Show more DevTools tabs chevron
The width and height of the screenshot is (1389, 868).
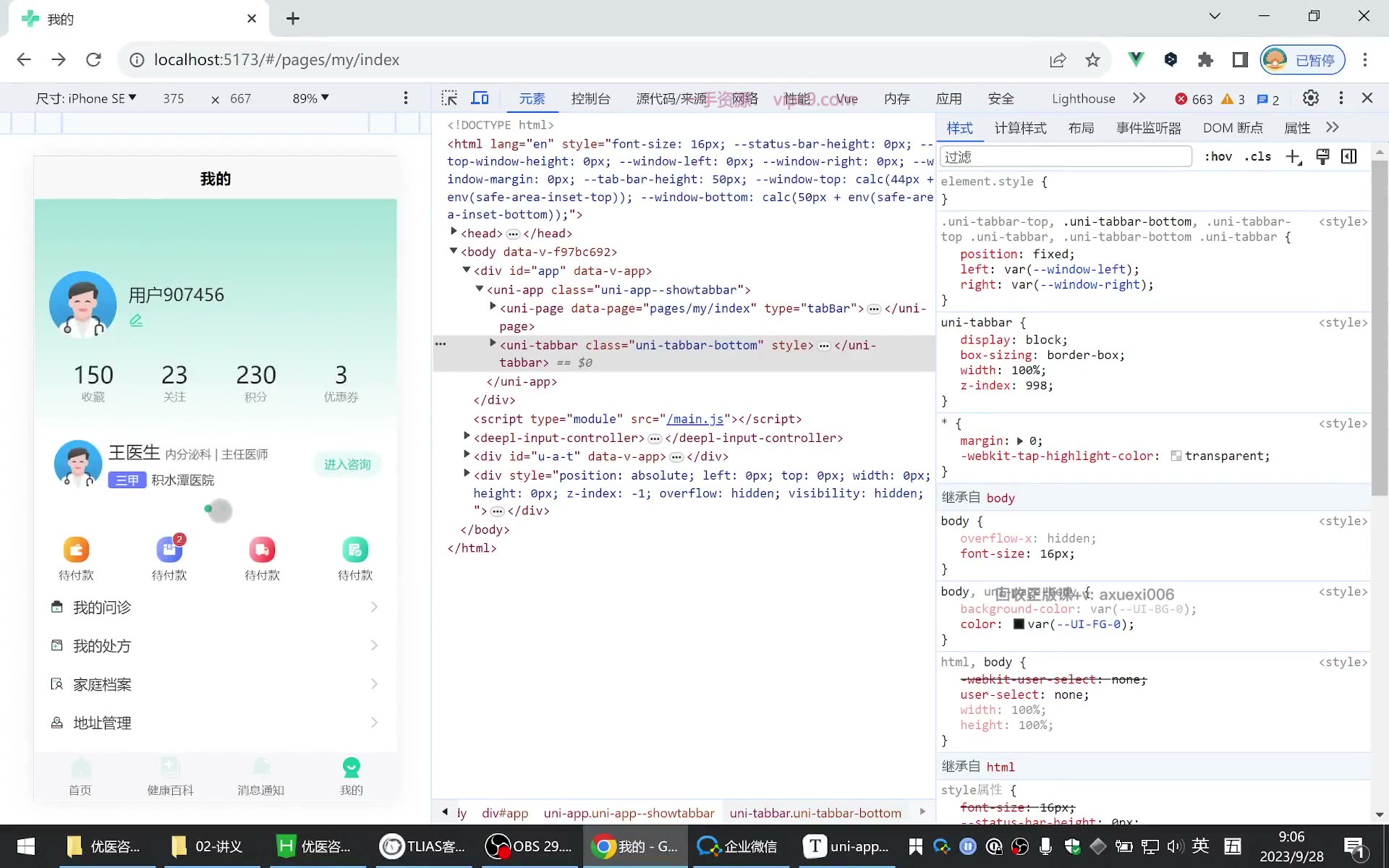1139,98
